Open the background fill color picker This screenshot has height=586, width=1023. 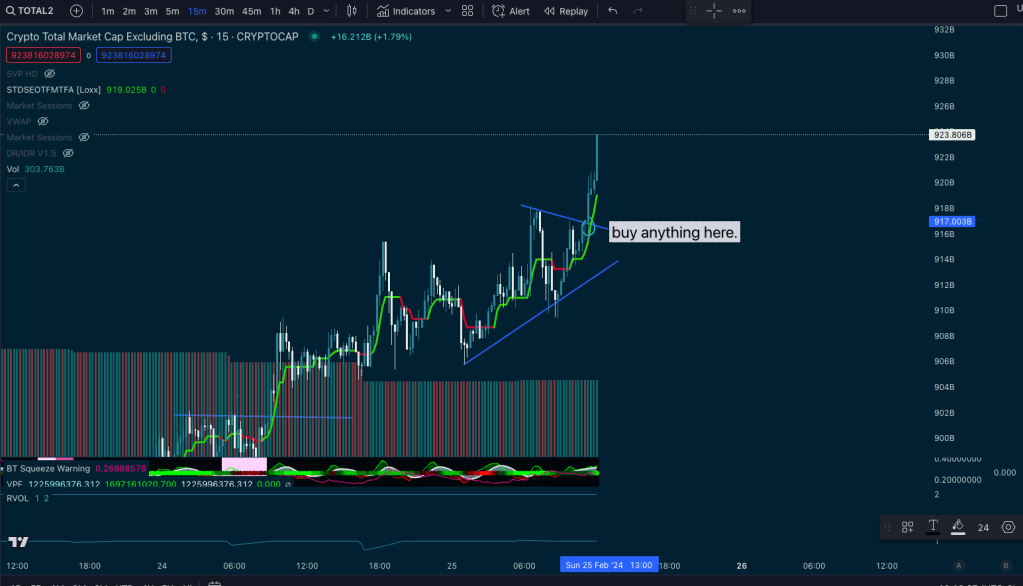958,527
